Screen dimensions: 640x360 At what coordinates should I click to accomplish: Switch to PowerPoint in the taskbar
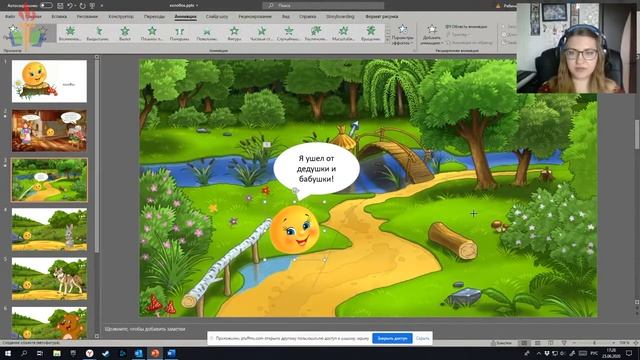[155, 353]
